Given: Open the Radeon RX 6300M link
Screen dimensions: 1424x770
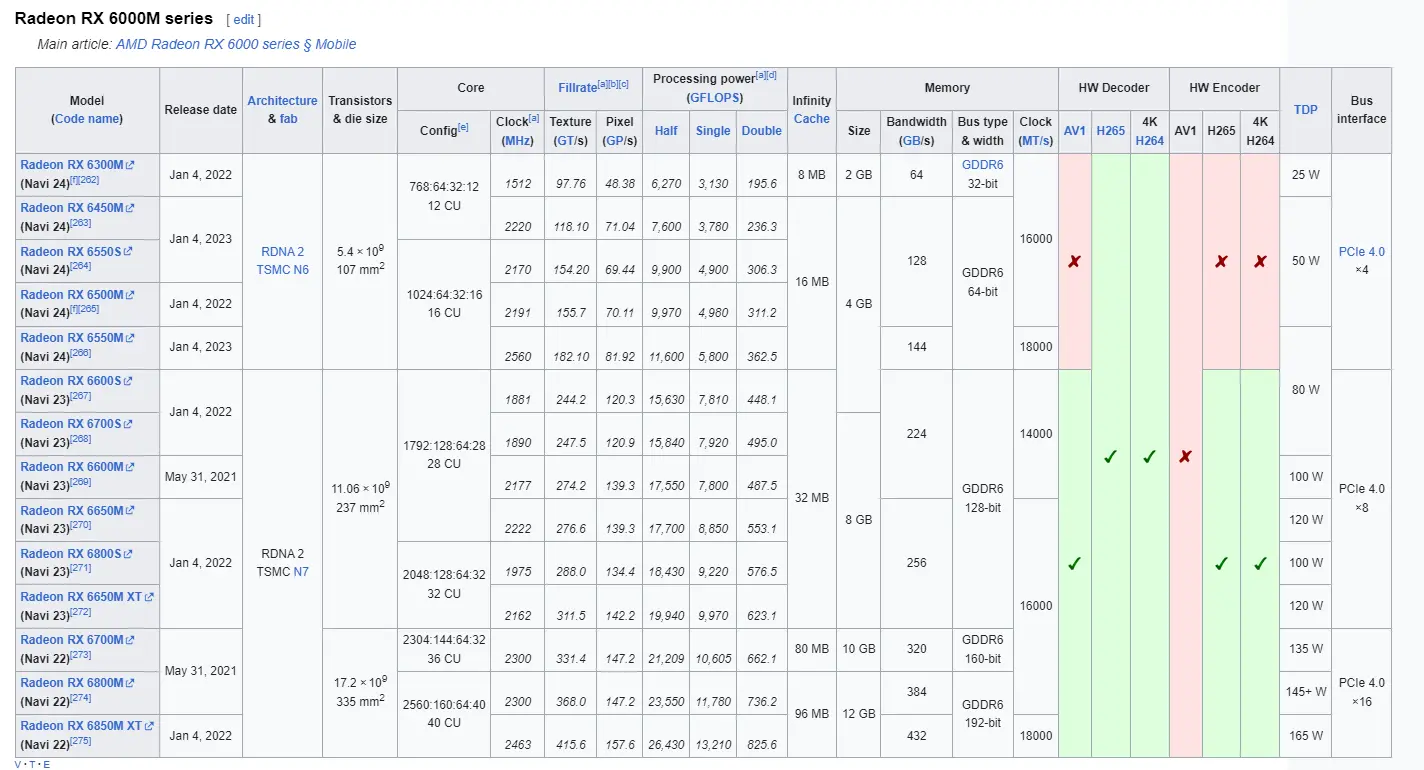Looking at the screenshot, I should coord(72,165).
